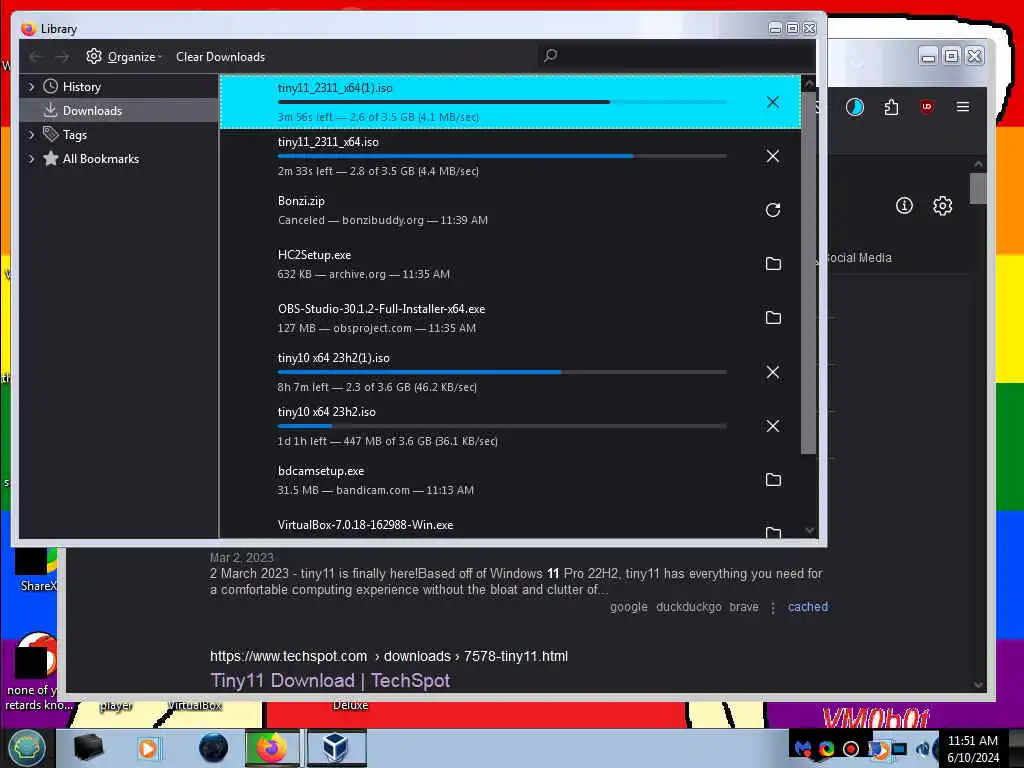Viewport: 1024px width, 768px height.
Task: Open the Firefox extensions puzzle icon
Action: (x=891, y=107)
